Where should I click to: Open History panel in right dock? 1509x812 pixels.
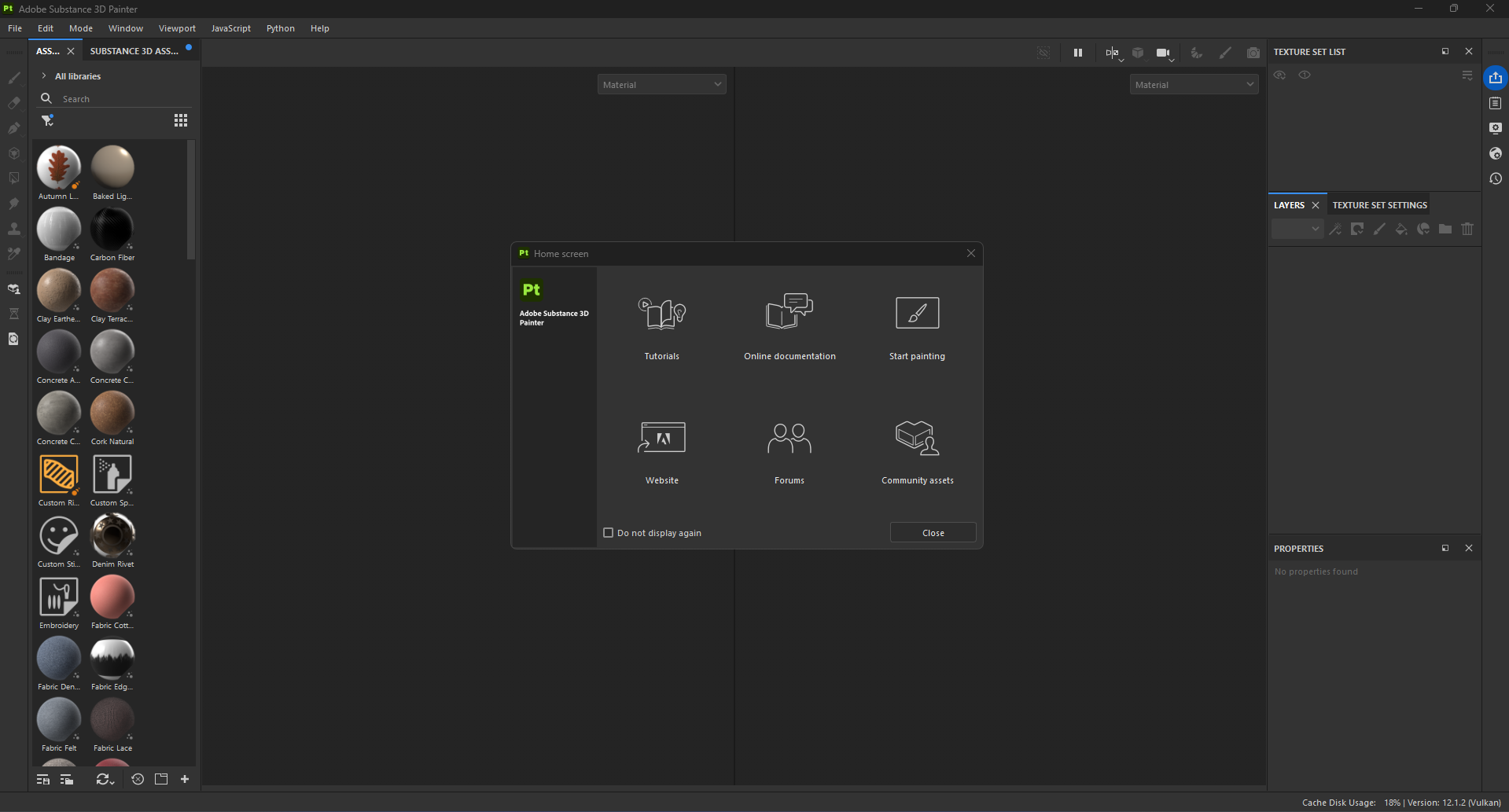[1496, 178]
